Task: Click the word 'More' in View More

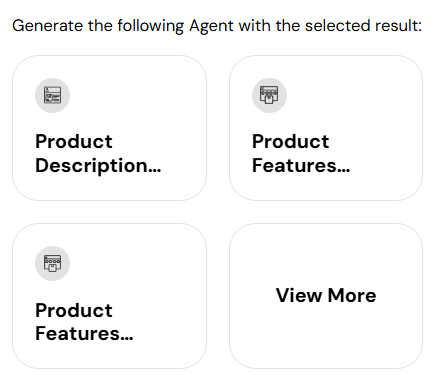Action: tap(352, 295)
